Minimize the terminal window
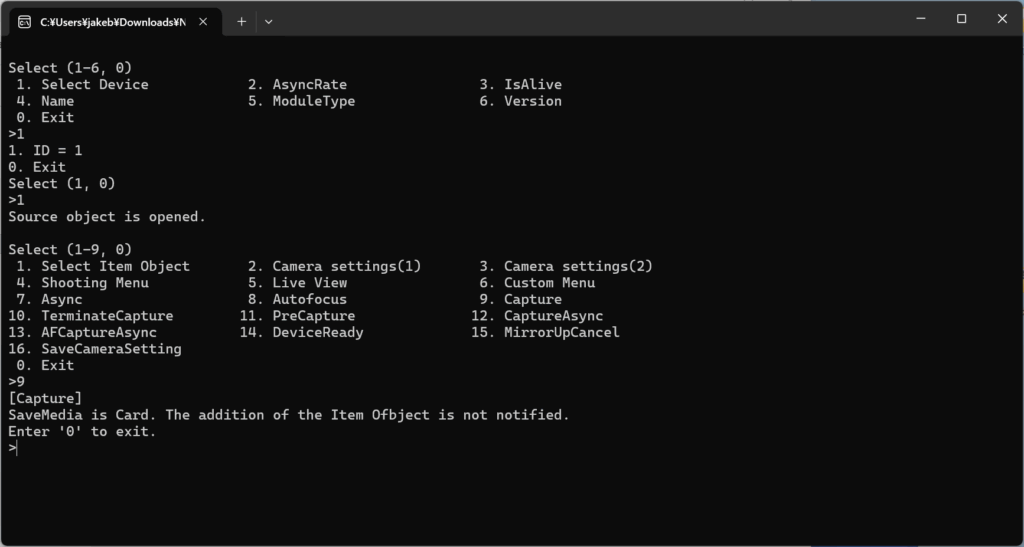Viewport: 1024px width, 547px height. [920, 19]
